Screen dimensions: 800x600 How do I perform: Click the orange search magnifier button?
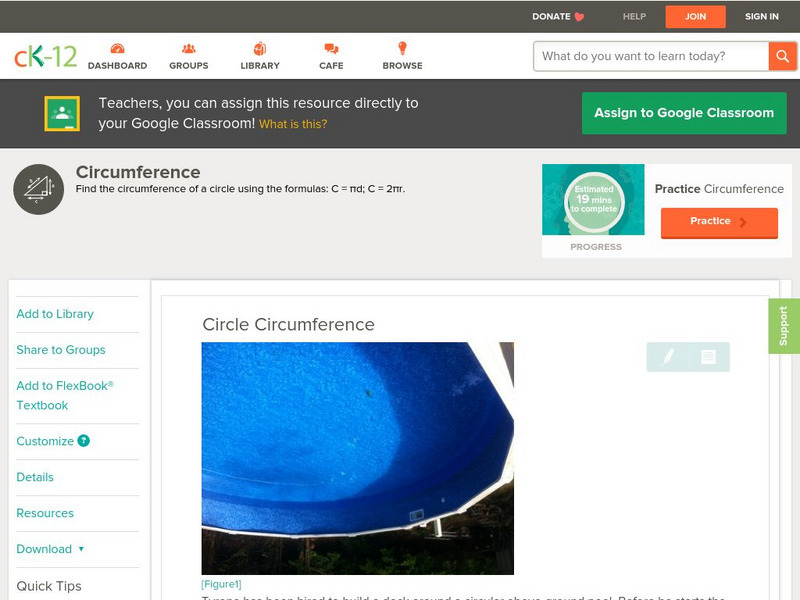tap(783, 56)
